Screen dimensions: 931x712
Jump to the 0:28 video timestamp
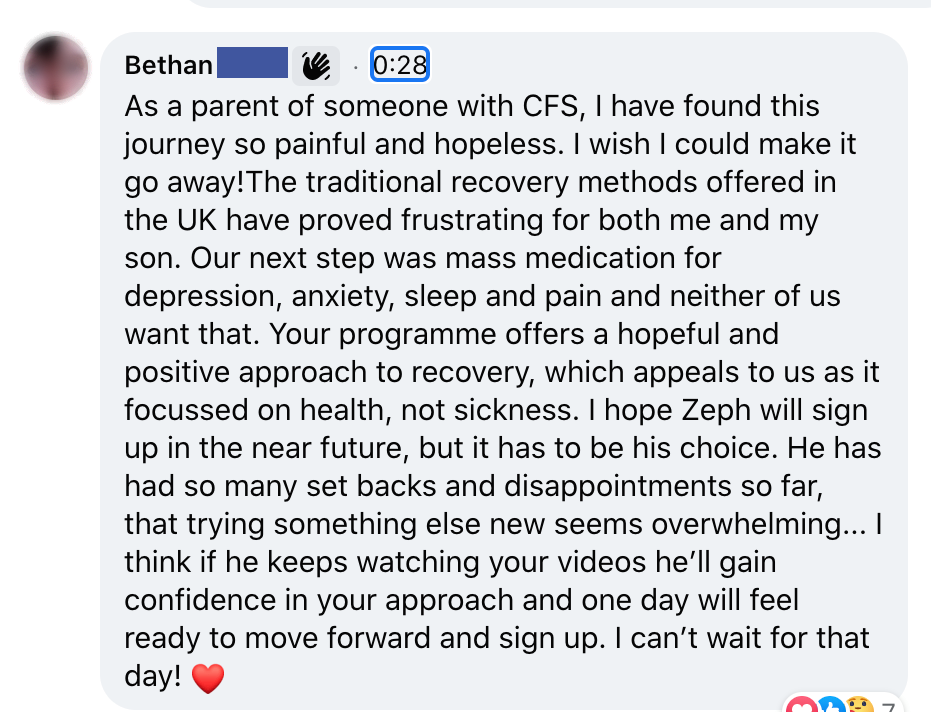point(399,66)
